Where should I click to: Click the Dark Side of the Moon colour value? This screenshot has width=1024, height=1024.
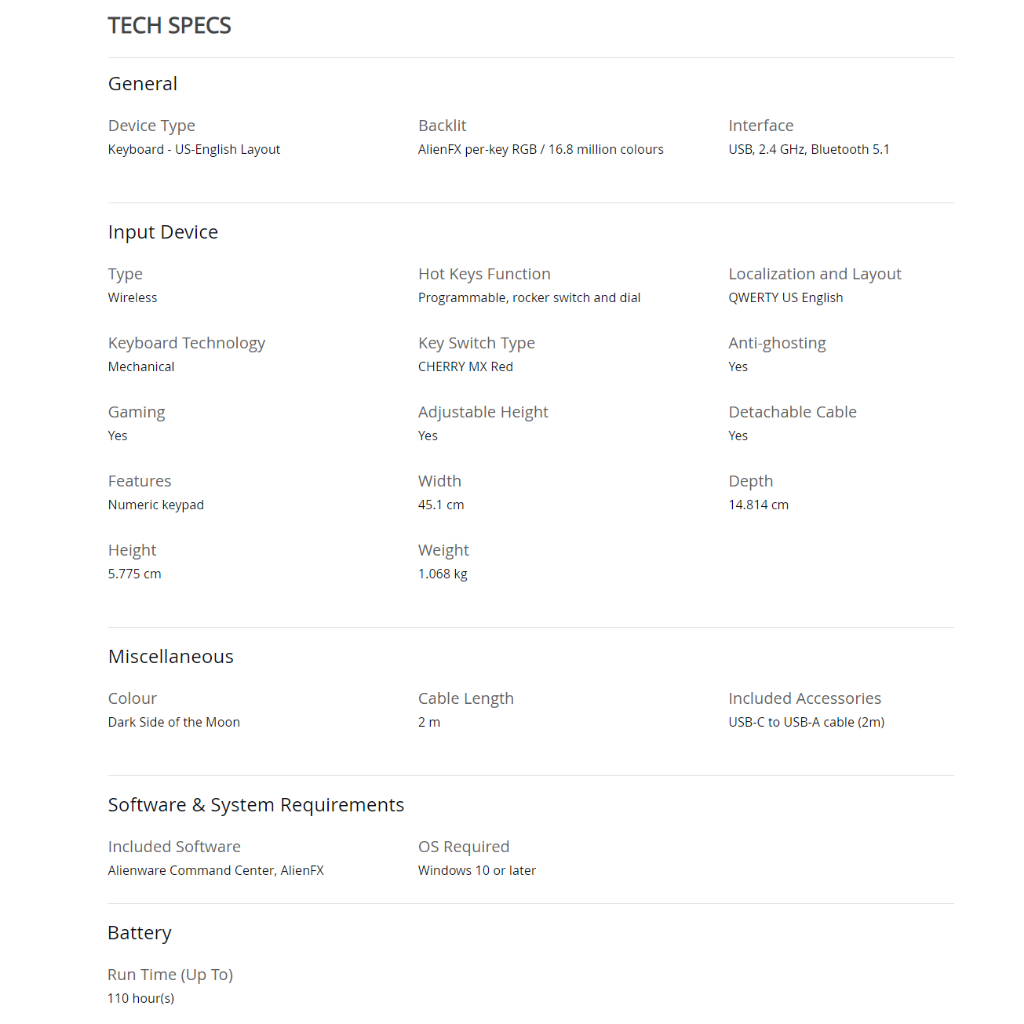pos(174,722)
